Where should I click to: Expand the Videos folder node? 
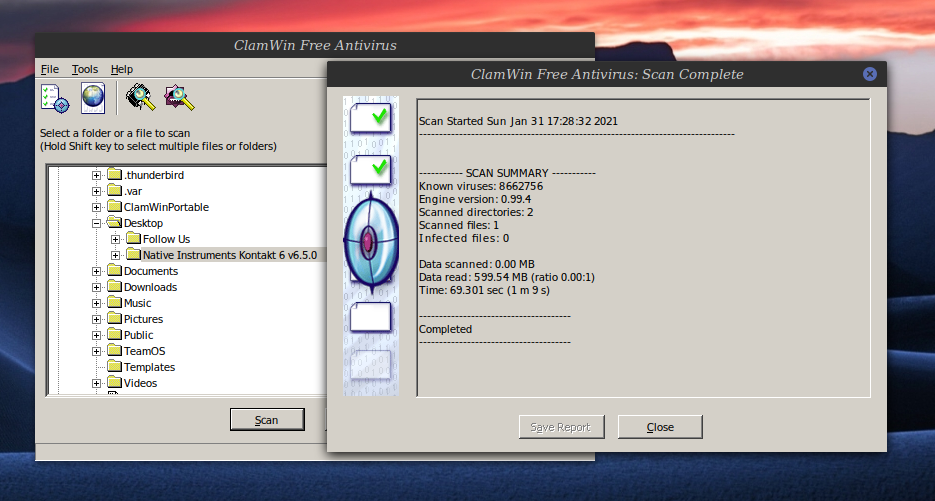click(x=96, y=384)
